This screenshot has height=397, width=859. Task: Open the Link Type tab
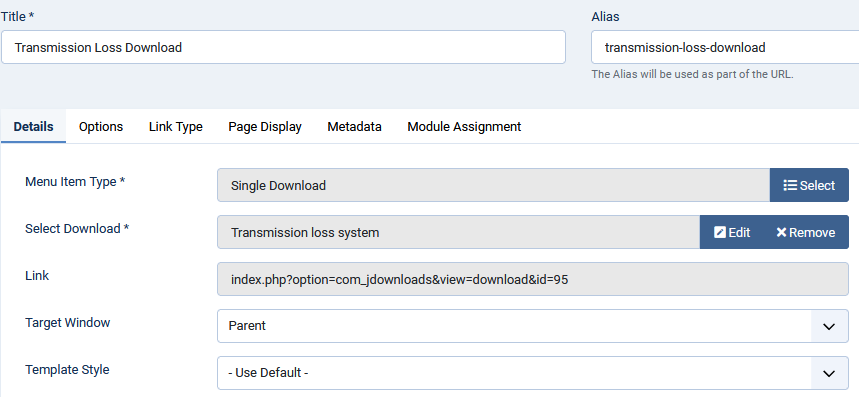tap(176, 126)
